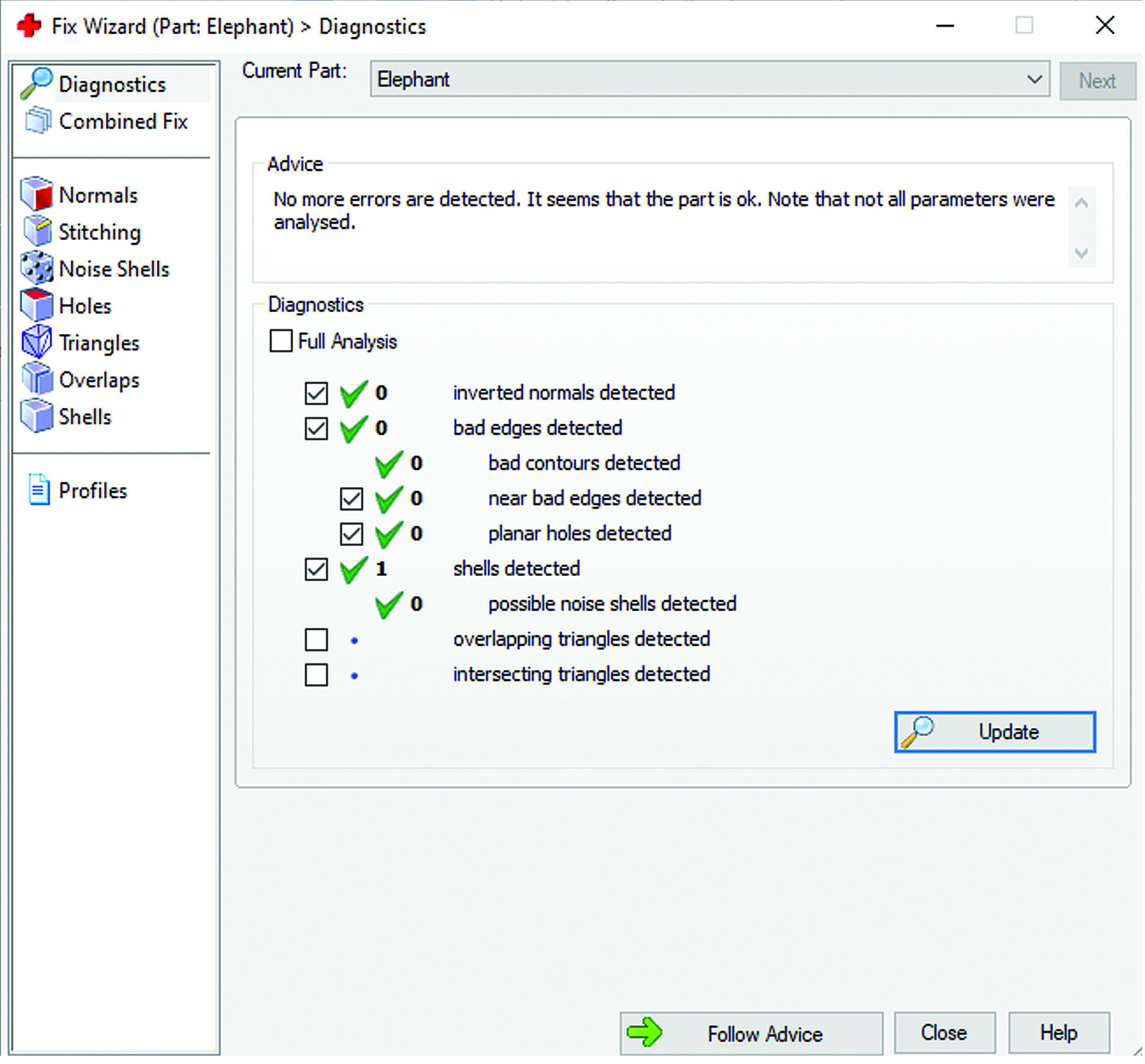The width and height of the screenshot is (1145, 1064).
Task: Expand the Current Part dropdown arrow
Action: tap(1035, 79)
